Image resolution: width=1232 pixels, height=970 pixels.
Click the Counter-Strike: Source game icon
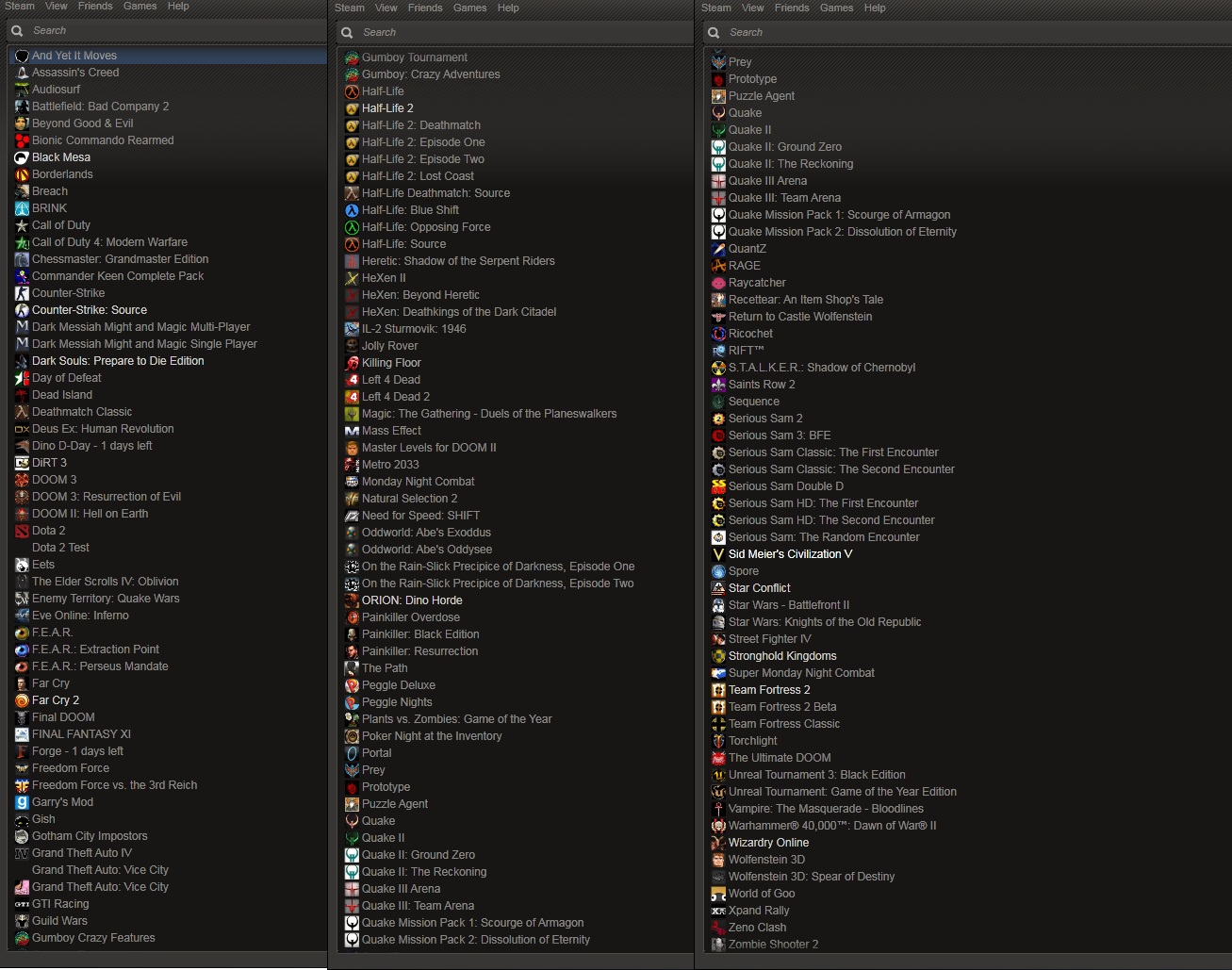[x=22, y=310]
